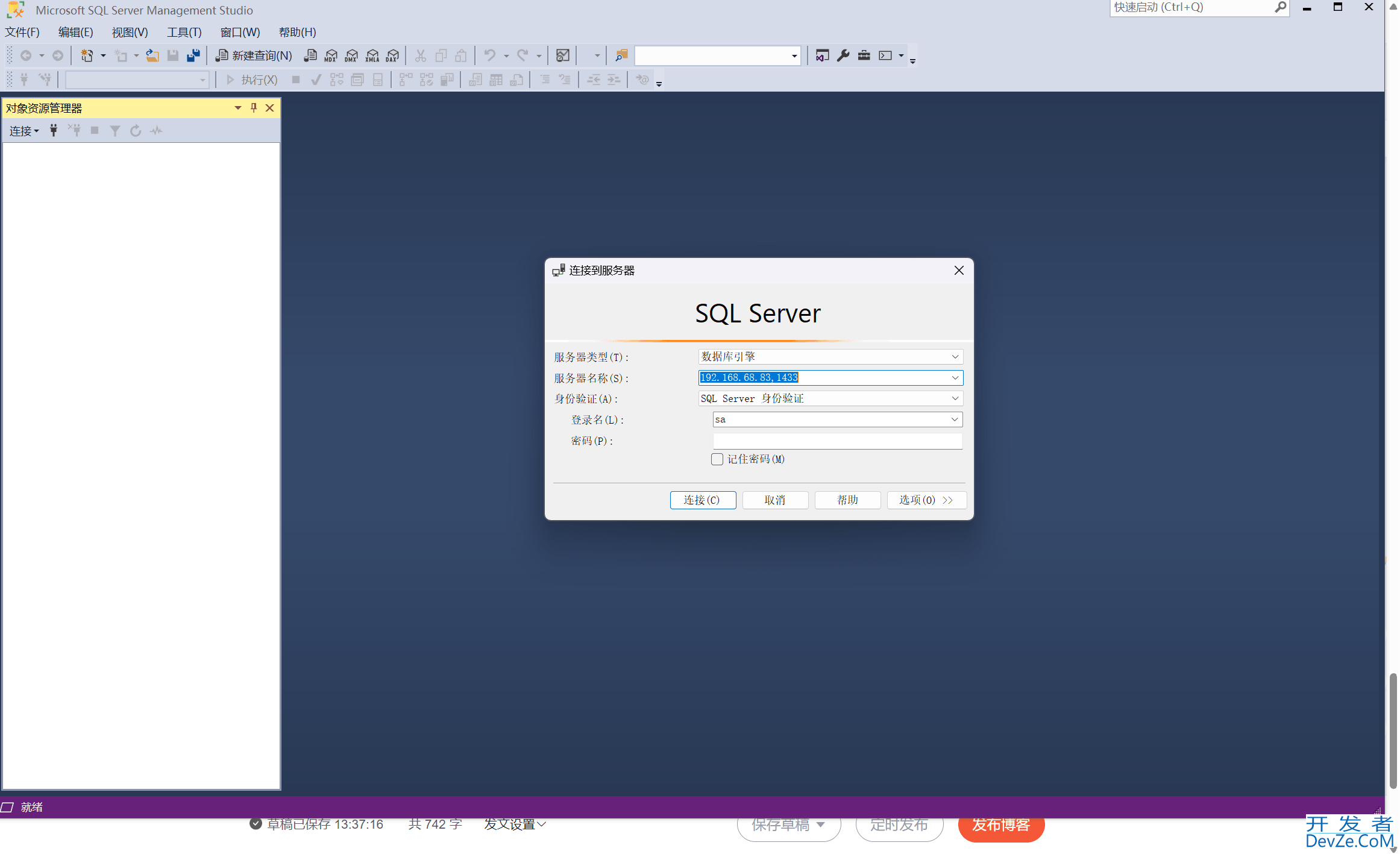Open a new DAX query
This screenshot has height=854, width=1400.
392,55
